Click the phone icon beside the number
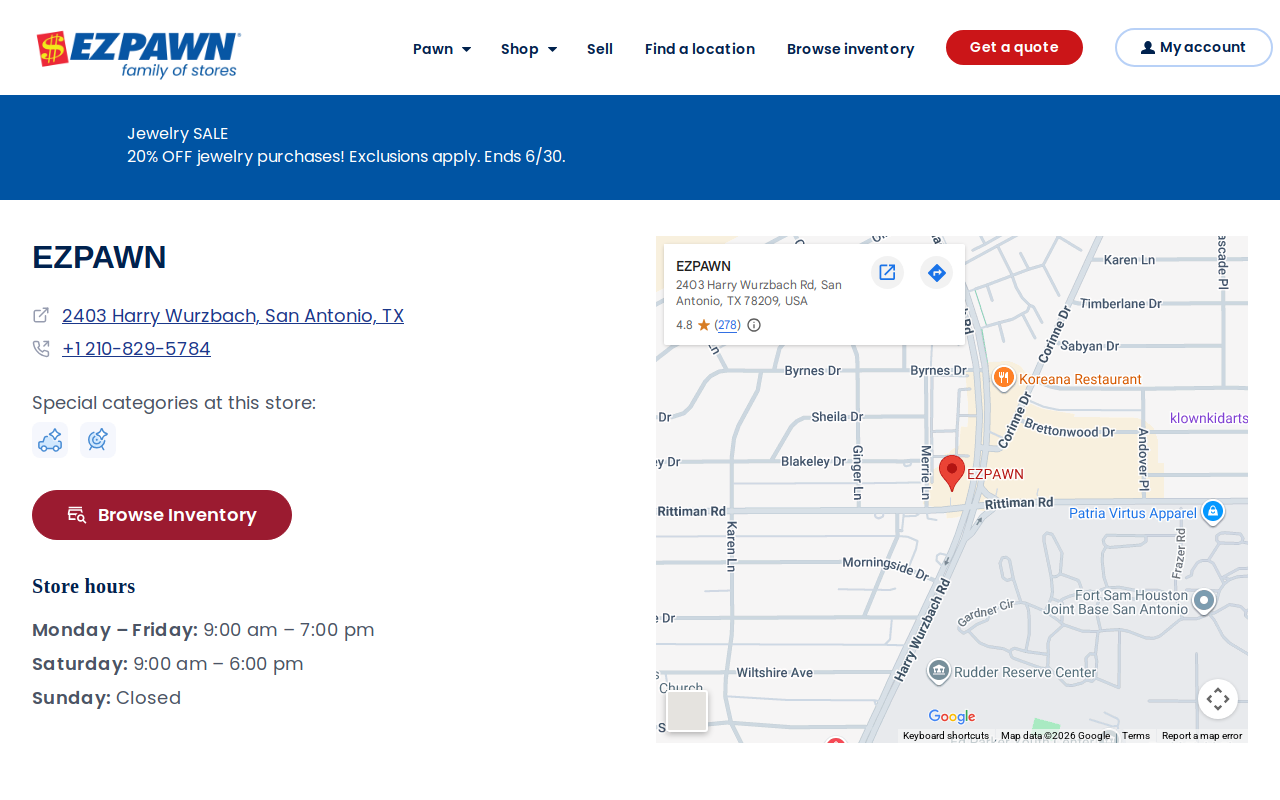Viewport: 1280px width, 800px height. click(x=41, y=349)
